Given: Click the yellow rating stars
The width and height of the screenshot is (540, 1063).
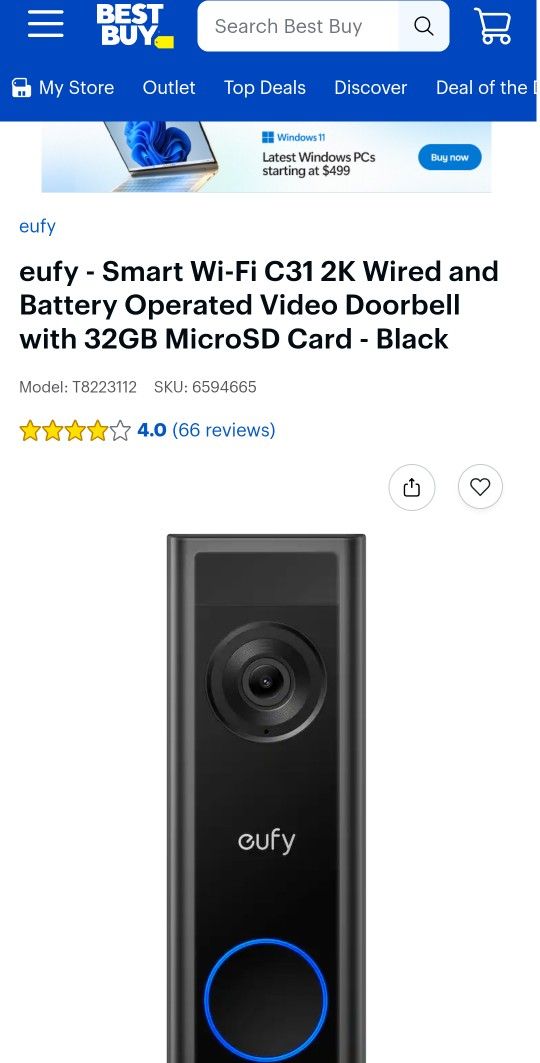Looking at the screenshot, I should pos(75,430).
